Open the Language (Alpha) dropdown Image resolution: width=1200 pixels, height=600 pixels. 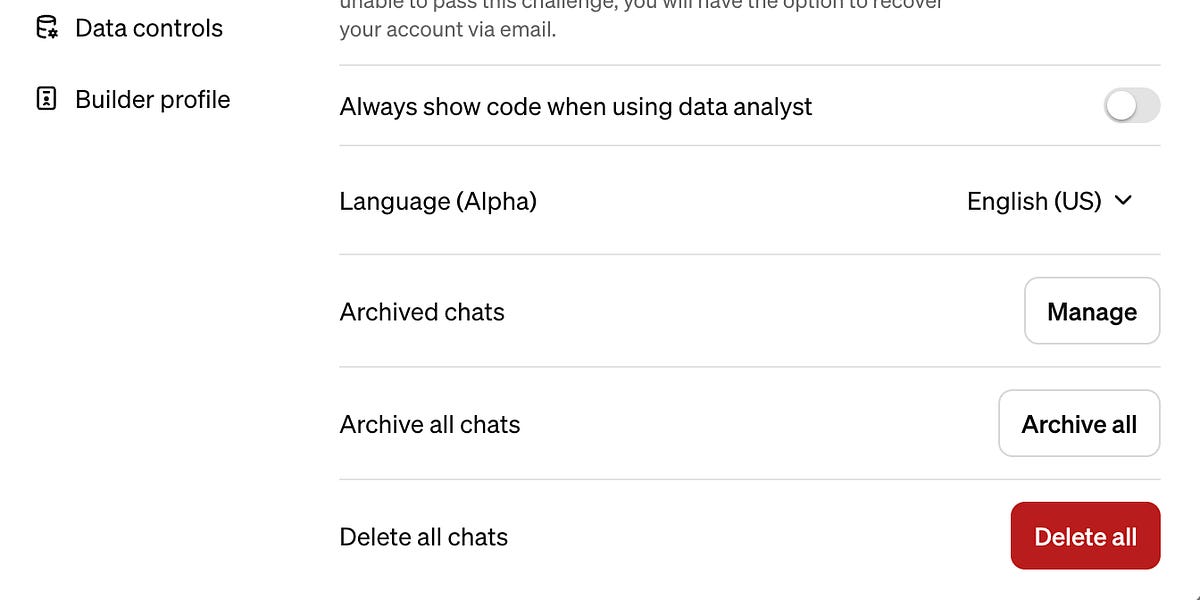point(1050,201)
